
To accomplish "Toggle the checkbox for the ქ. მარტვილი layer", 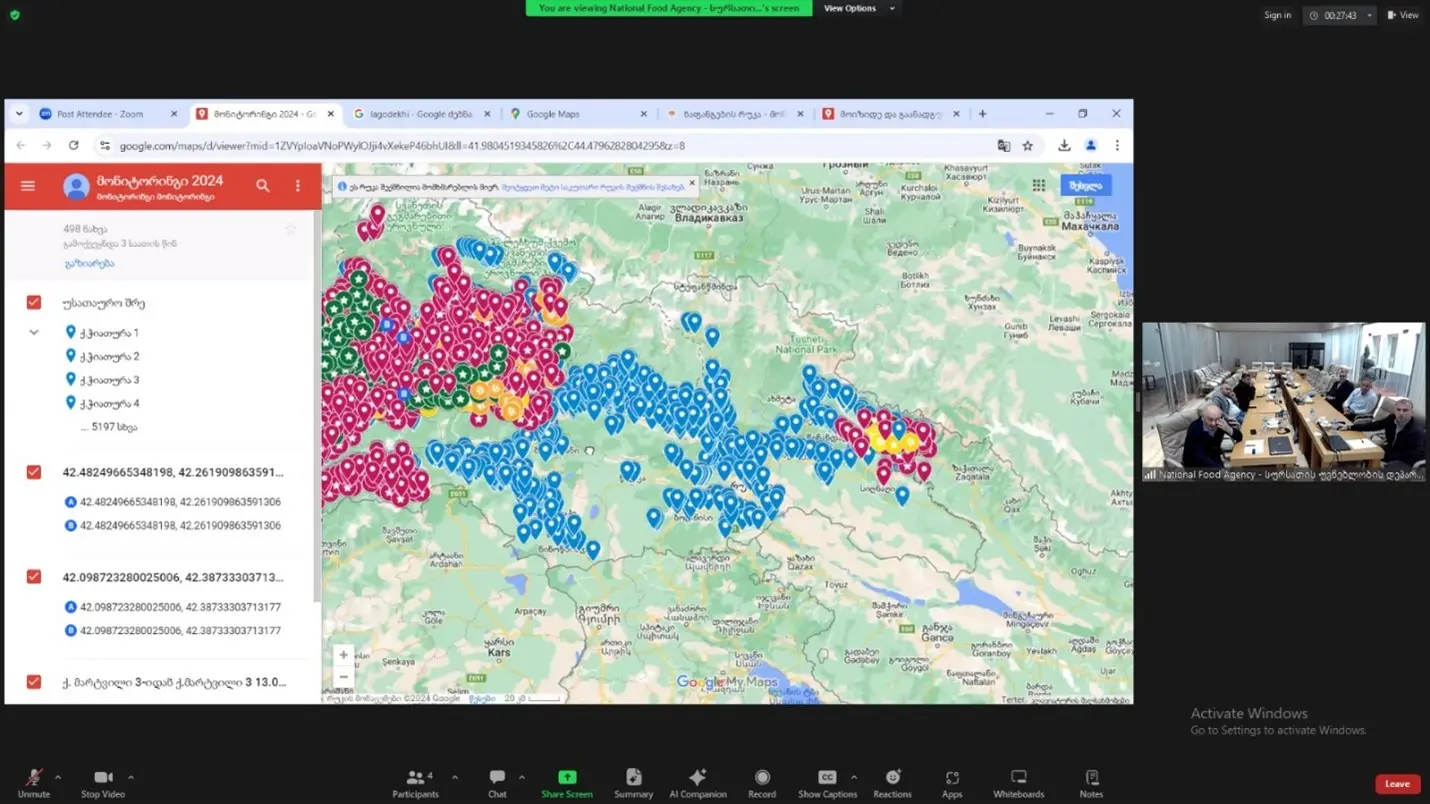I will [34, 682].
